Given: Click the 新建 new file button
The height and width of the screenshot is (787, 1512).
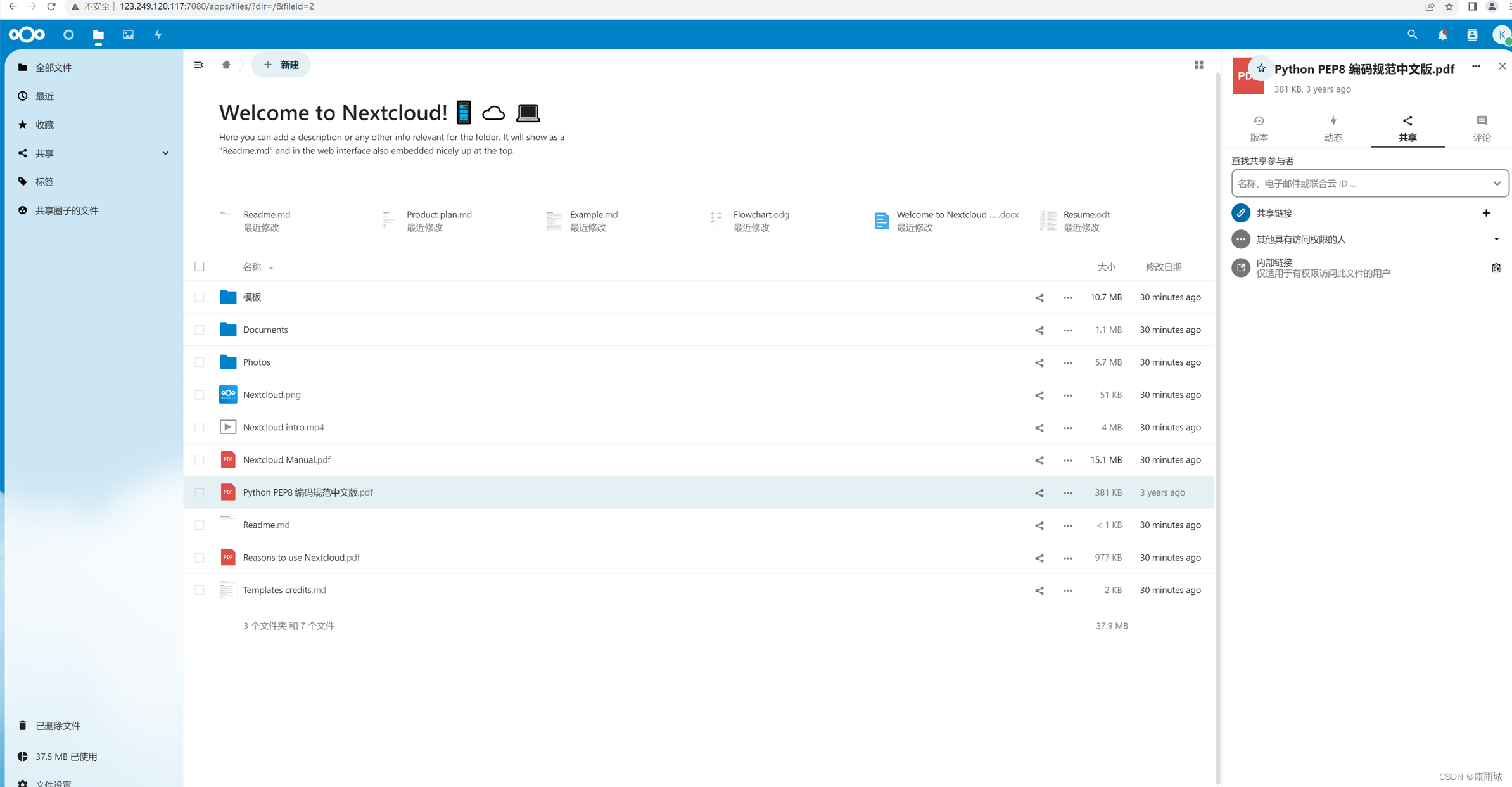Looking at the screenshot, I should tap(281, 65).
